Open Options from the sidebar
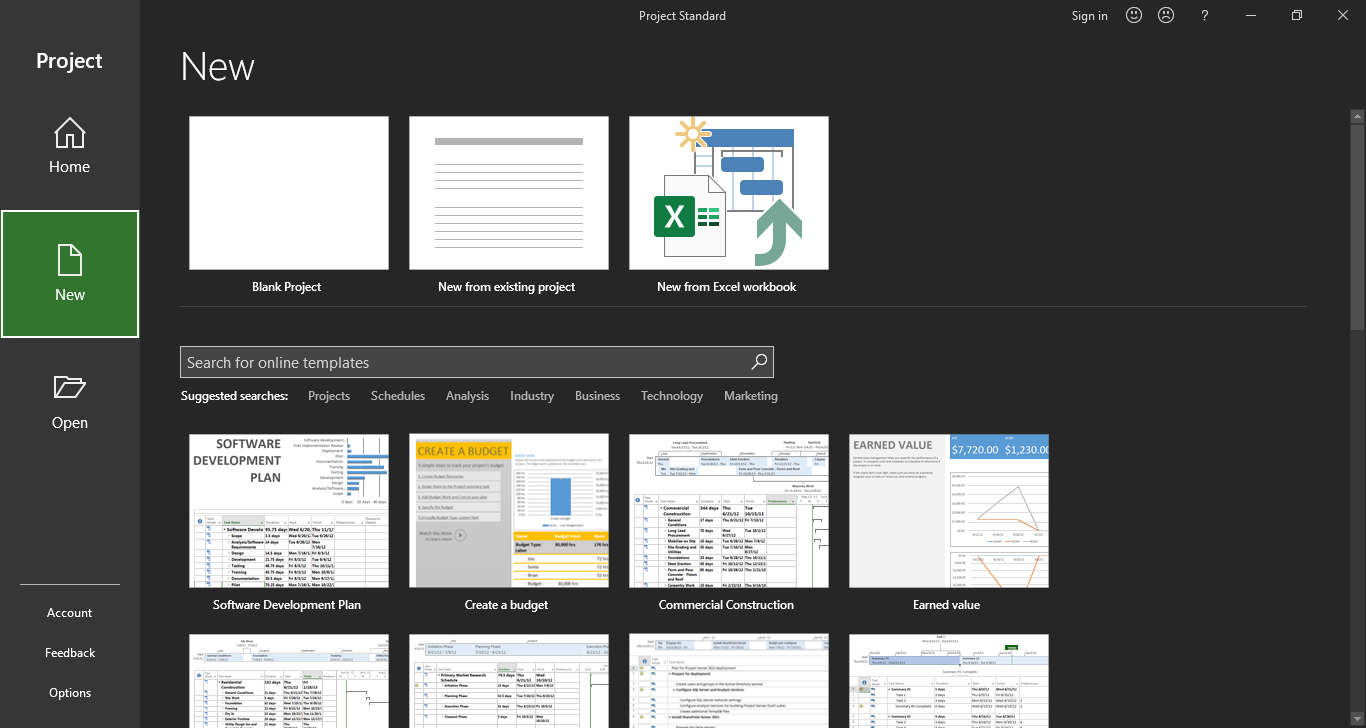This screenshot has width=1366, height=728. pyautogui.click(x=69, y=693)
